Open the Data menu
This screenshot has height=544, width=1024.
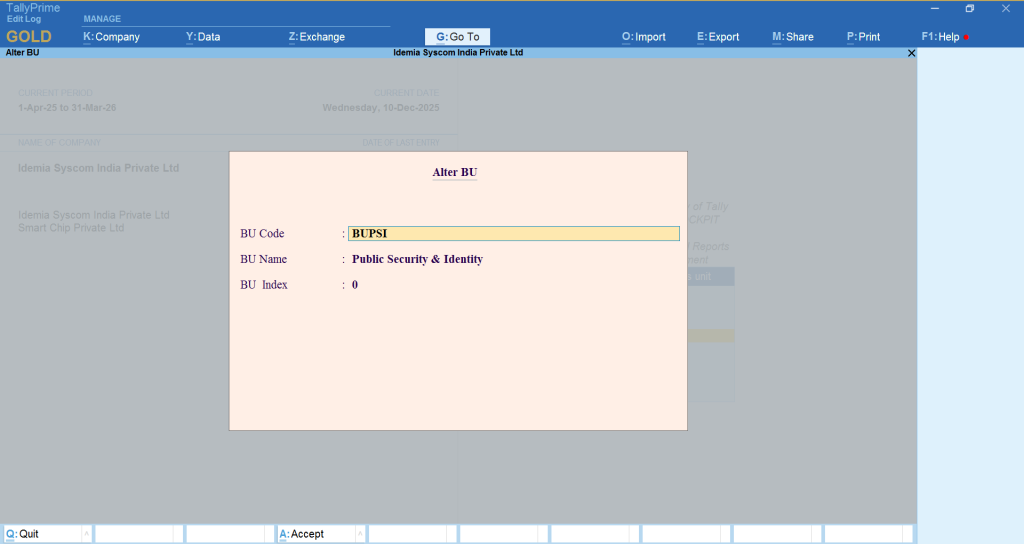pyautogui.click(x=203, y=37)
